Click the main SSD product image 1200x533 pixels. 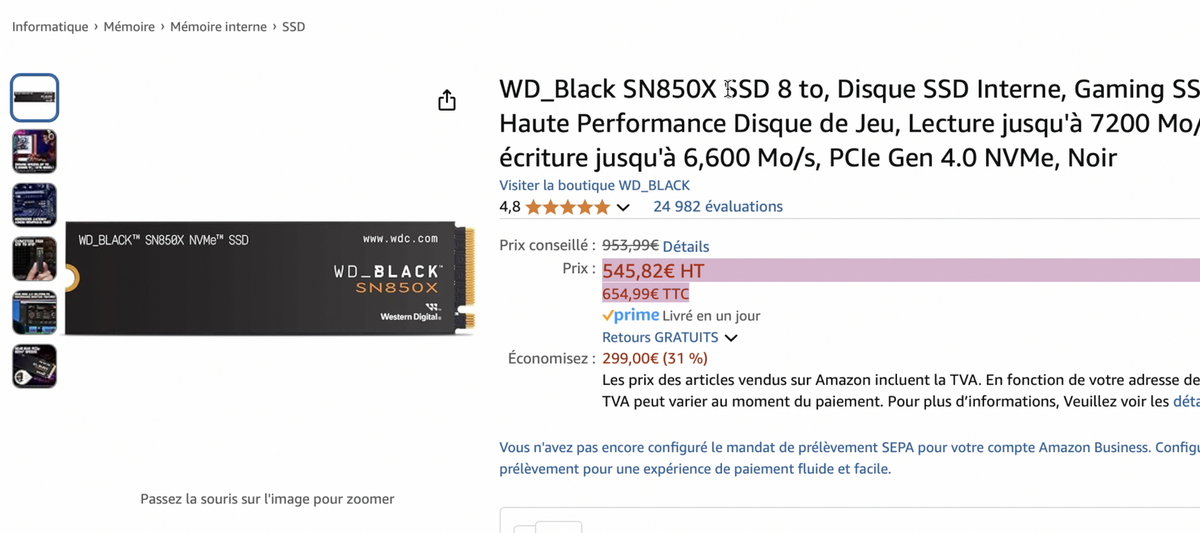coord(270,279)
